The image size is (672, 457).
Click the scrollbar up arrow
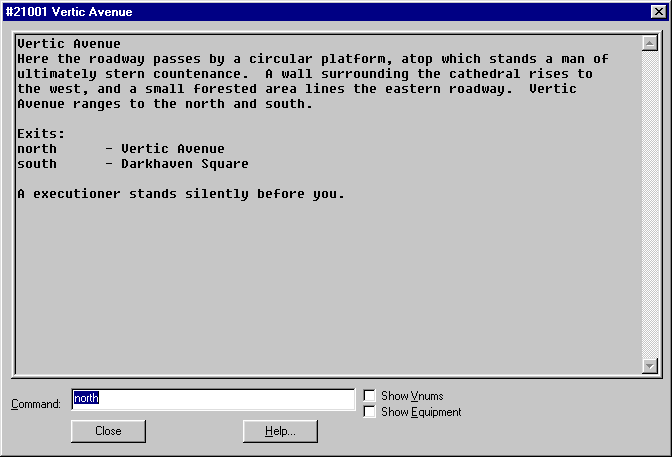point(649,44)
